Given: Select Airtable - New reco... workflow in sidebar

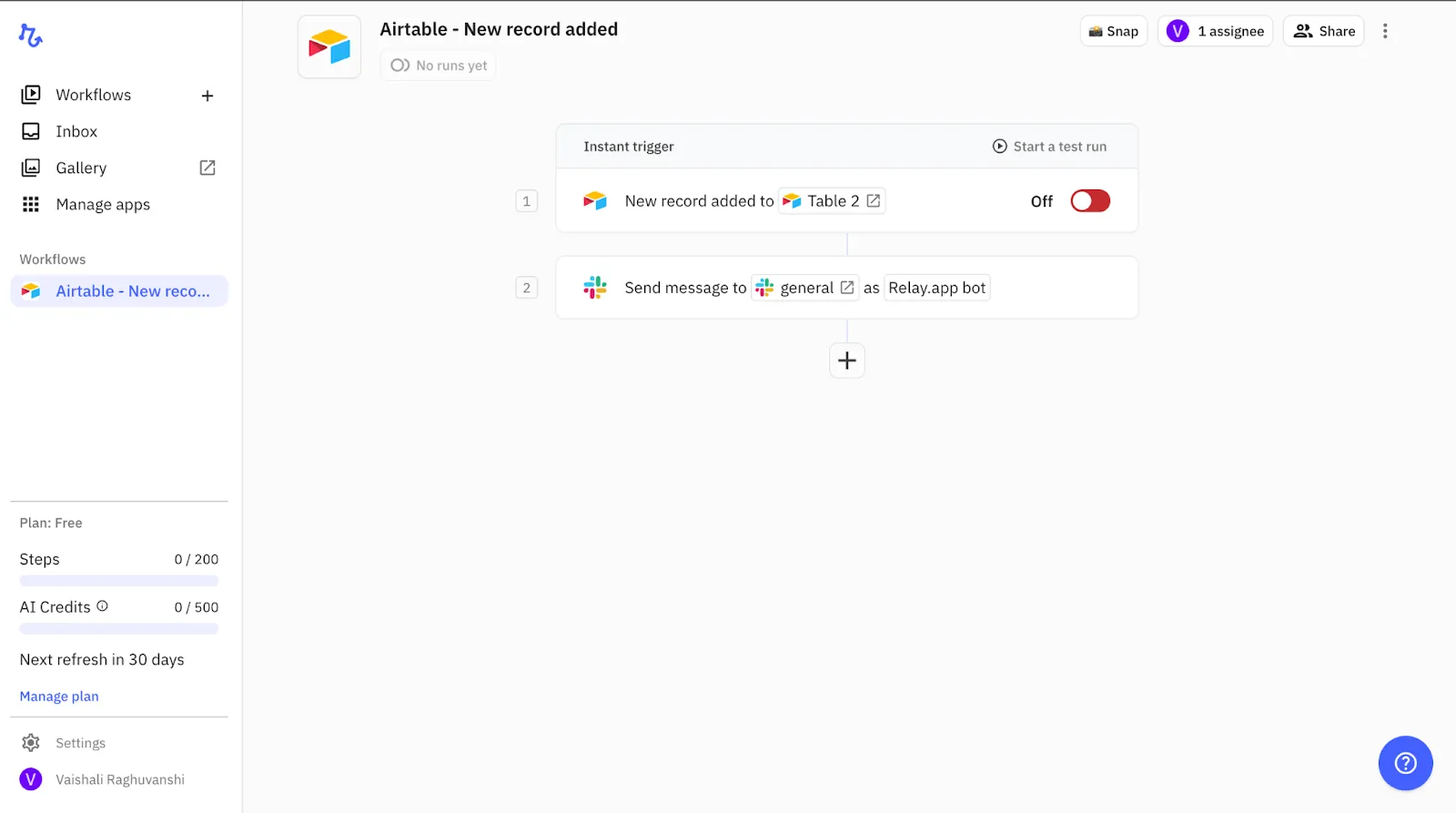Looking at the screenshot, I should click(119, 291).
